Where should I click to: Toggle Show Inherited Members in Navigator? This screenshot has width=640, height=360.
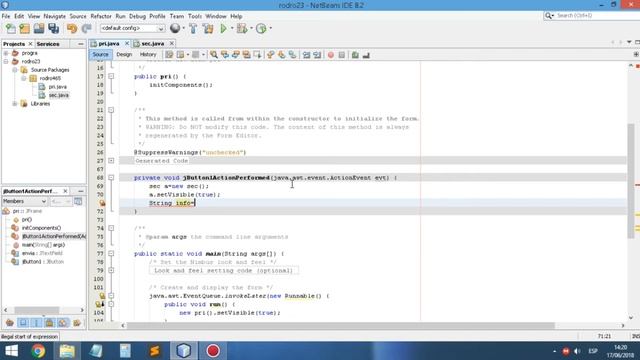(10, 323)
